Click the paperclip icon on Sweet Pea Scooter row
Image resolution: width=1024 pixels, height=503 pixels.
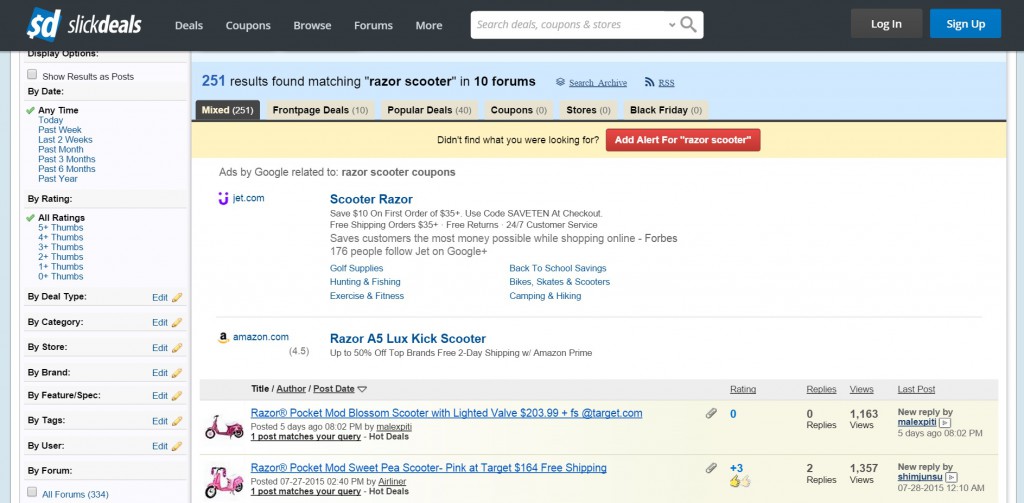(x=711, y=468)
